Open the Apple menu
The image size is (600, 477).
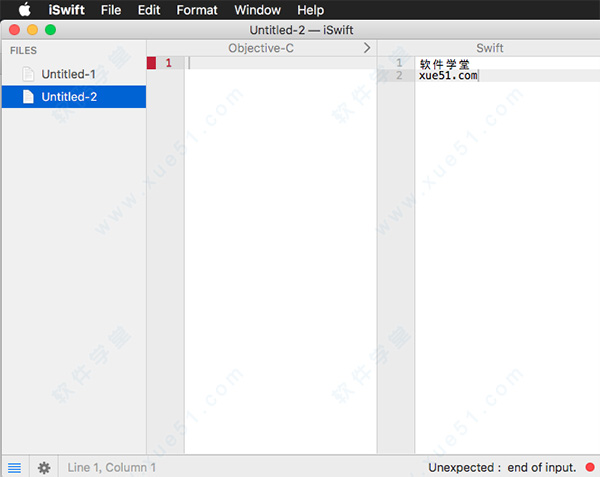point(25,10)
